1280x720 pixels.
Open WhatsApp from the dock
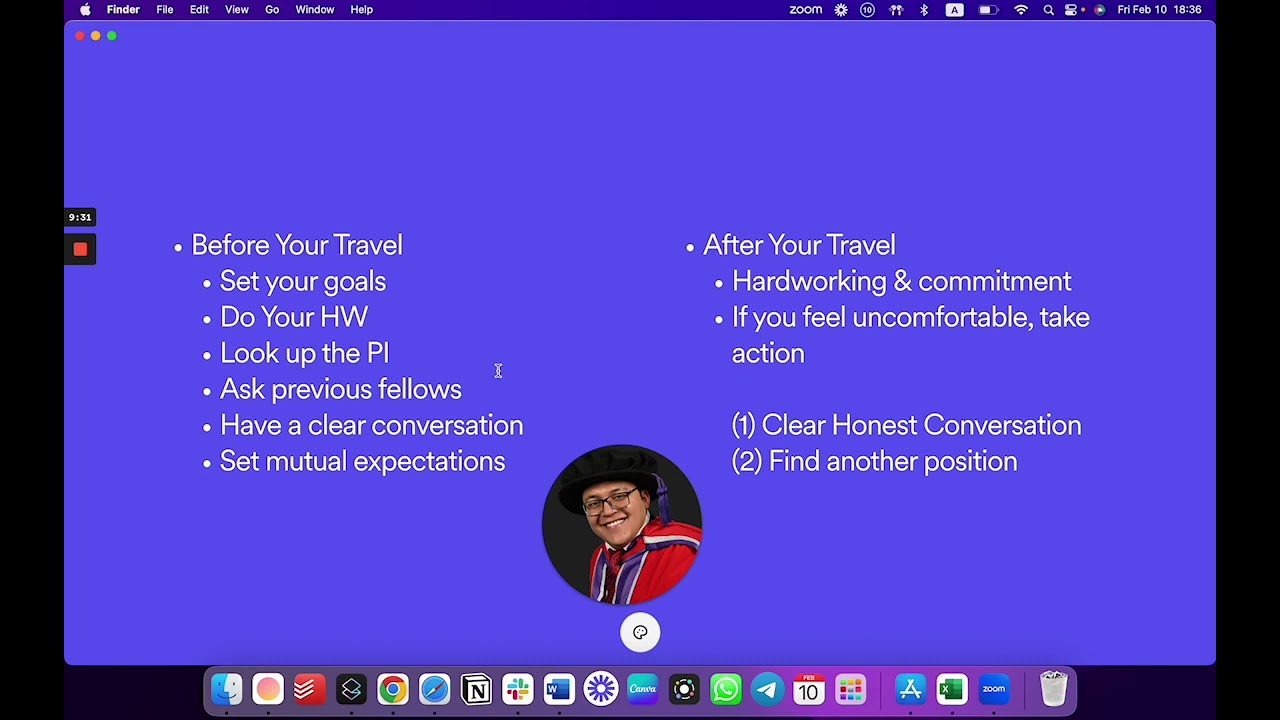[x=726, y=689]
